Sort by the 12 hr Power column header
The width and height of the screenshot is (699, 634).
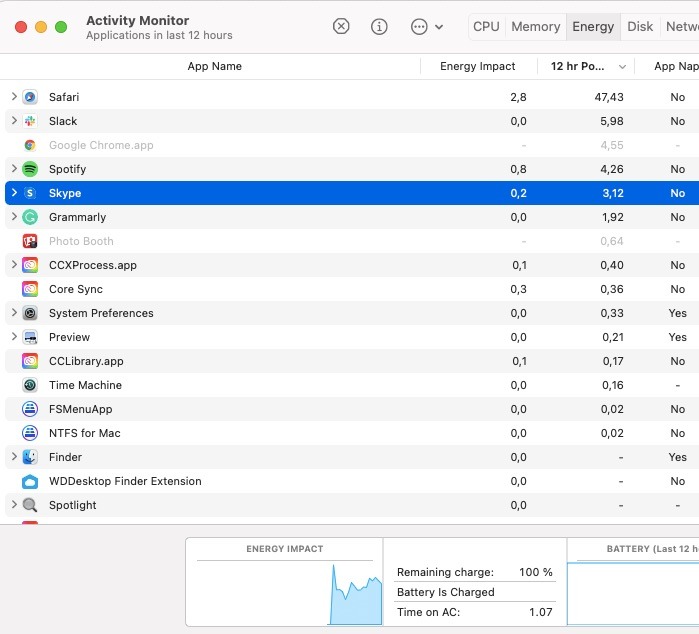[577, 66]
